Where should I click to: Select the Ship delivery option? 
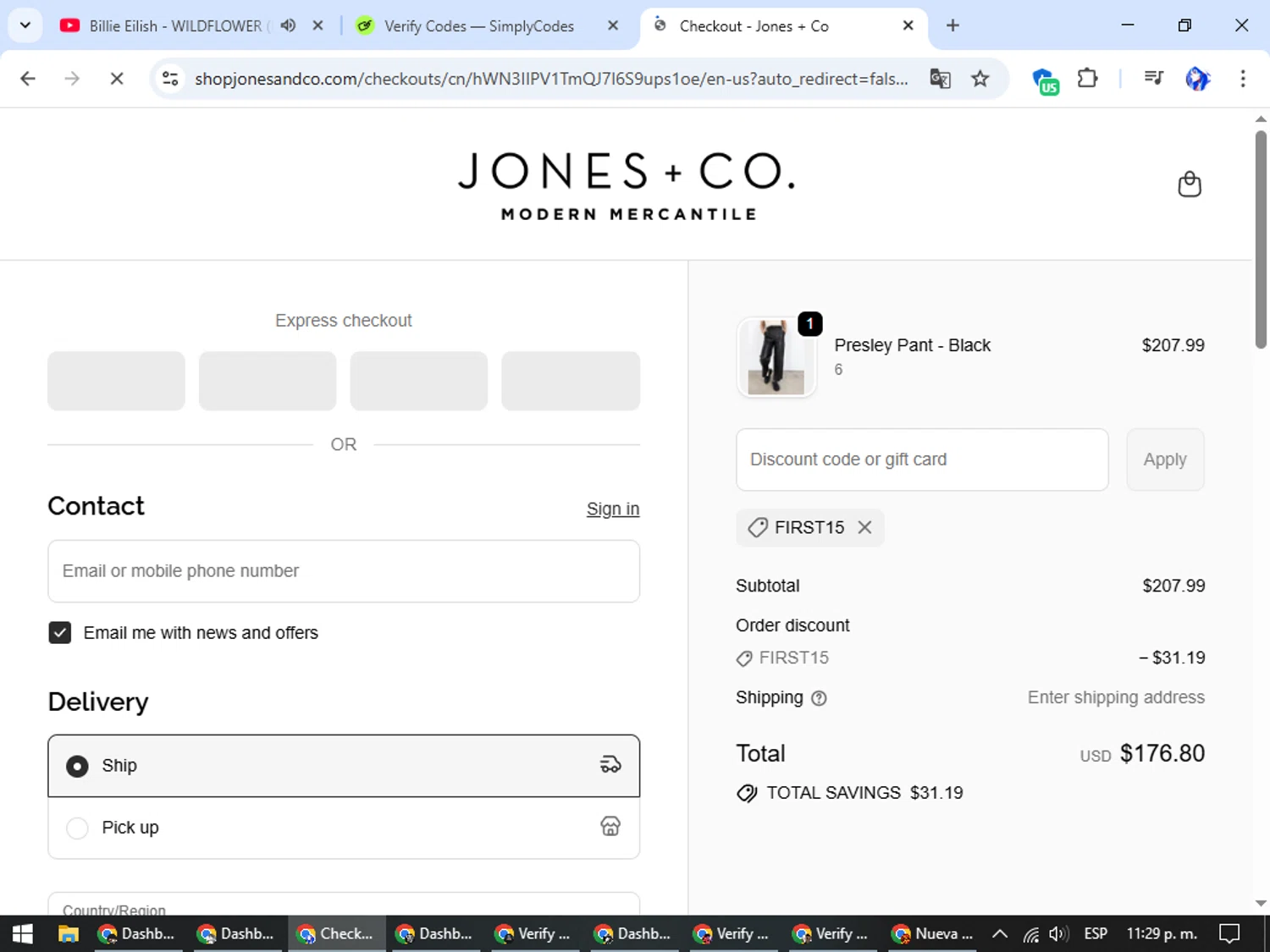tap(344, 766)
